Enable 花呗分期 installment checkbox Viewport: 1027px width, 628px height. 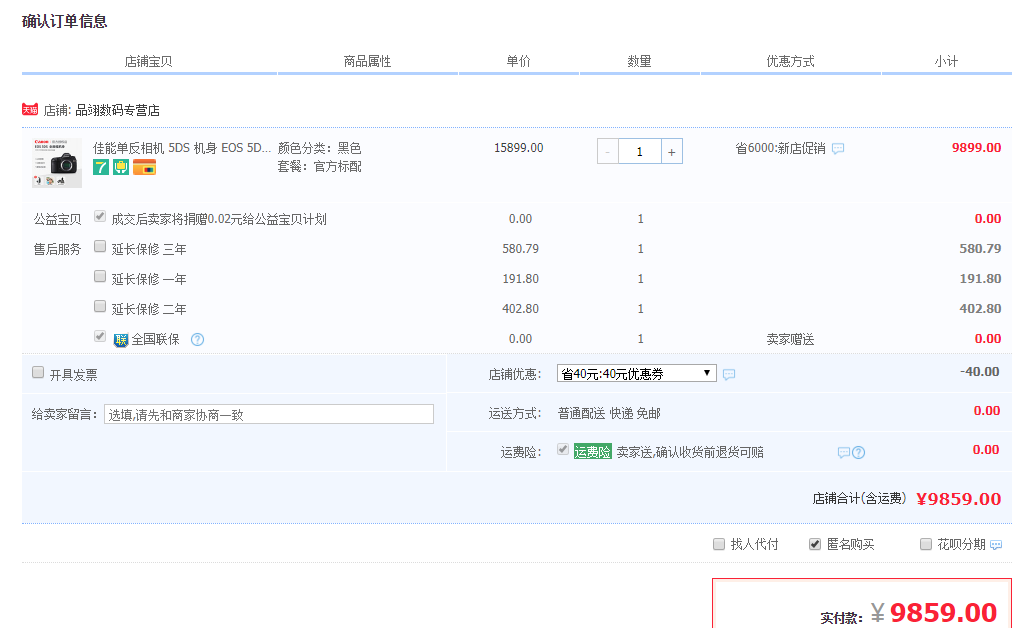925,544
